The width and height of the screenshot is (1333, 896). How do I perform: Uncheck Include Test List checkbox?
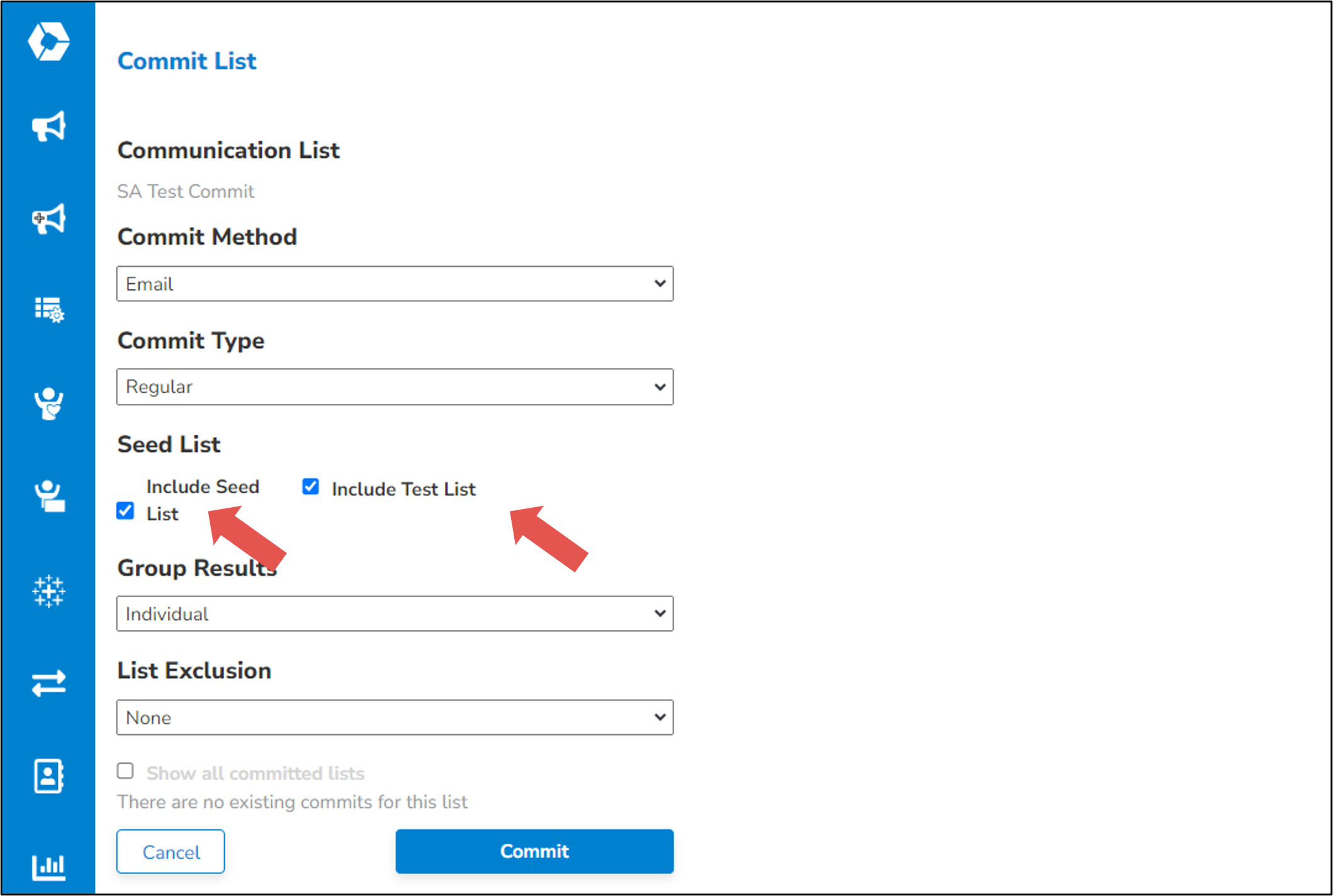click(x=310, y=486)
